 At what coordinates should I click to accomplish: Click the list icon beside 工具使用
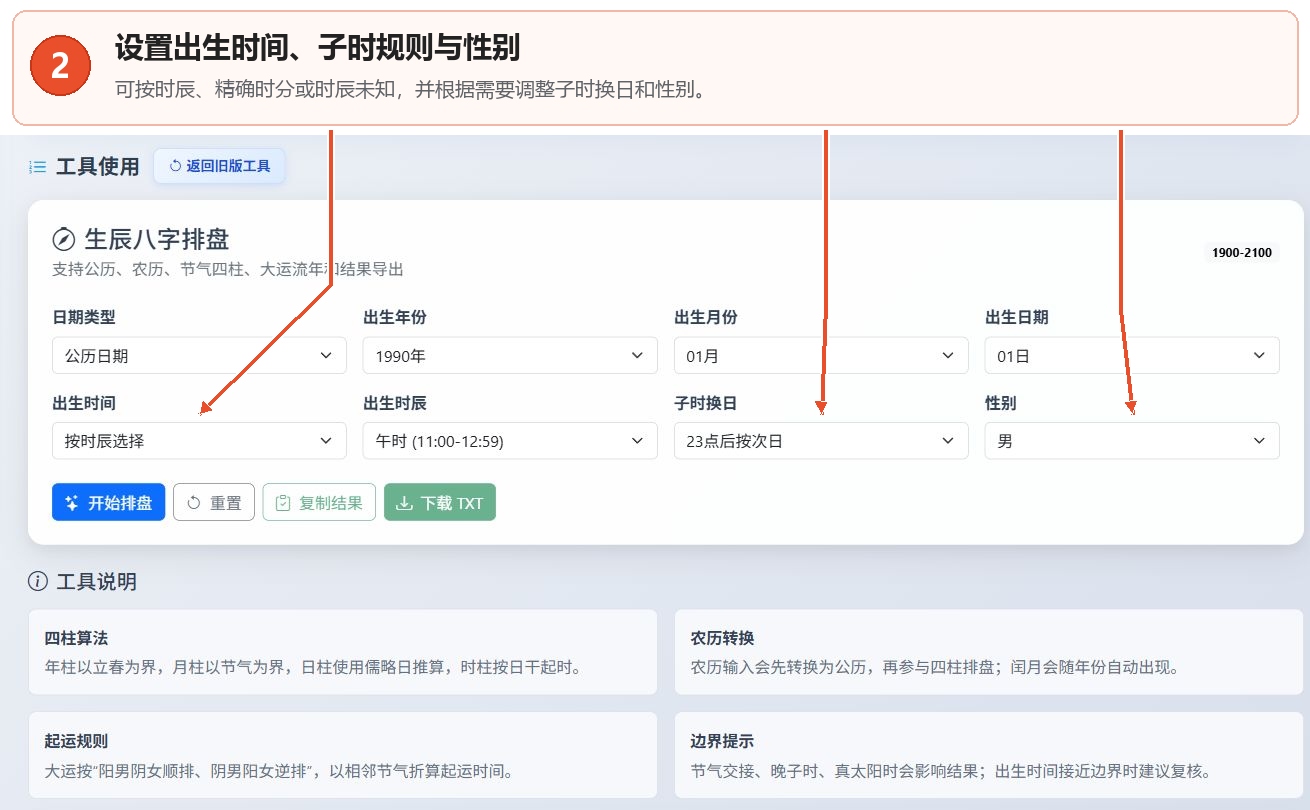click(x=38, y=167)
